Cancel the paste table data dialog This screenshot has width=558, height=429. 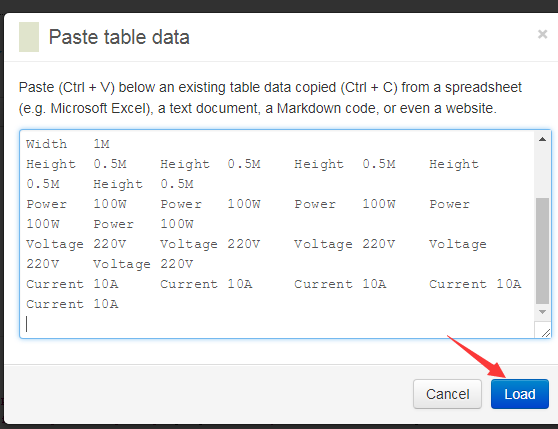[447, 394]
